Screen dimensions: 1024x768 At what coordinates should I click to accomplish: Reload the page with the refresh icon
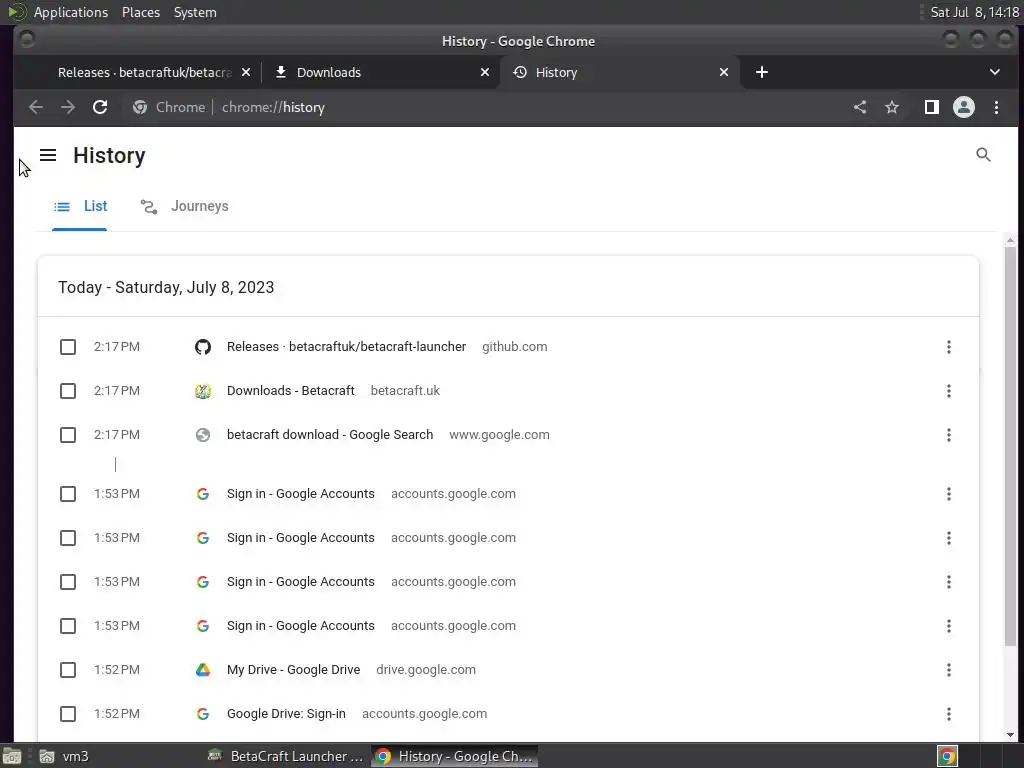[x=100, y=107]
